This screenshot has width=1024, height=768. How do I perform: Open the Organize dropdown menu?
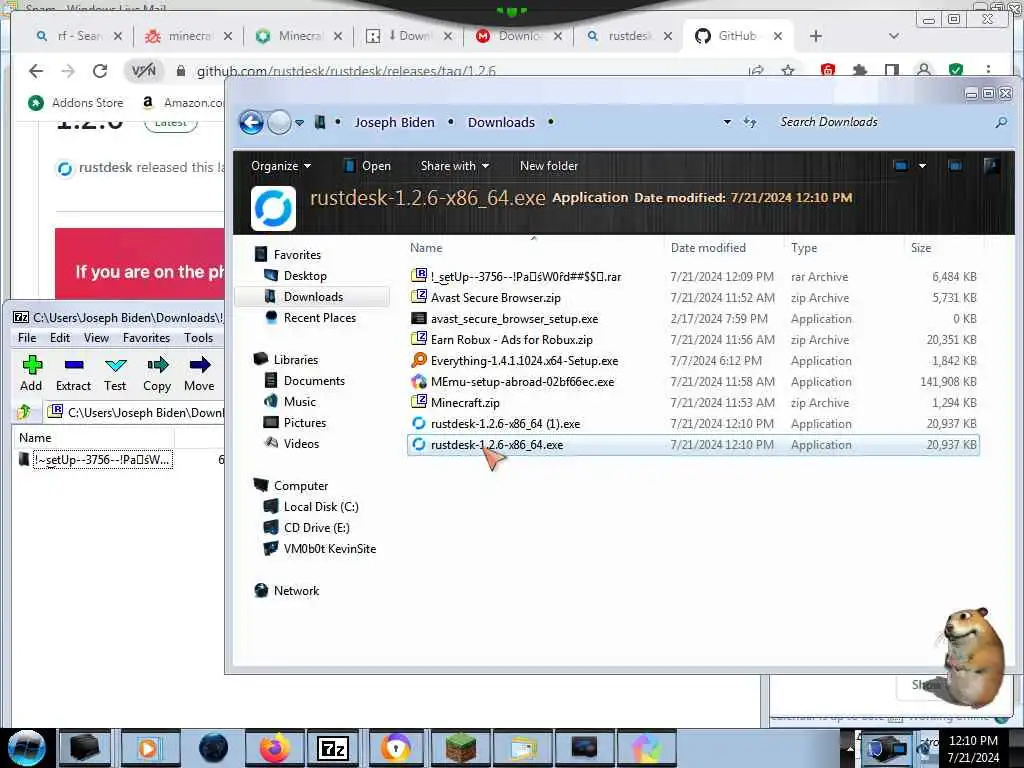[281, 166]
